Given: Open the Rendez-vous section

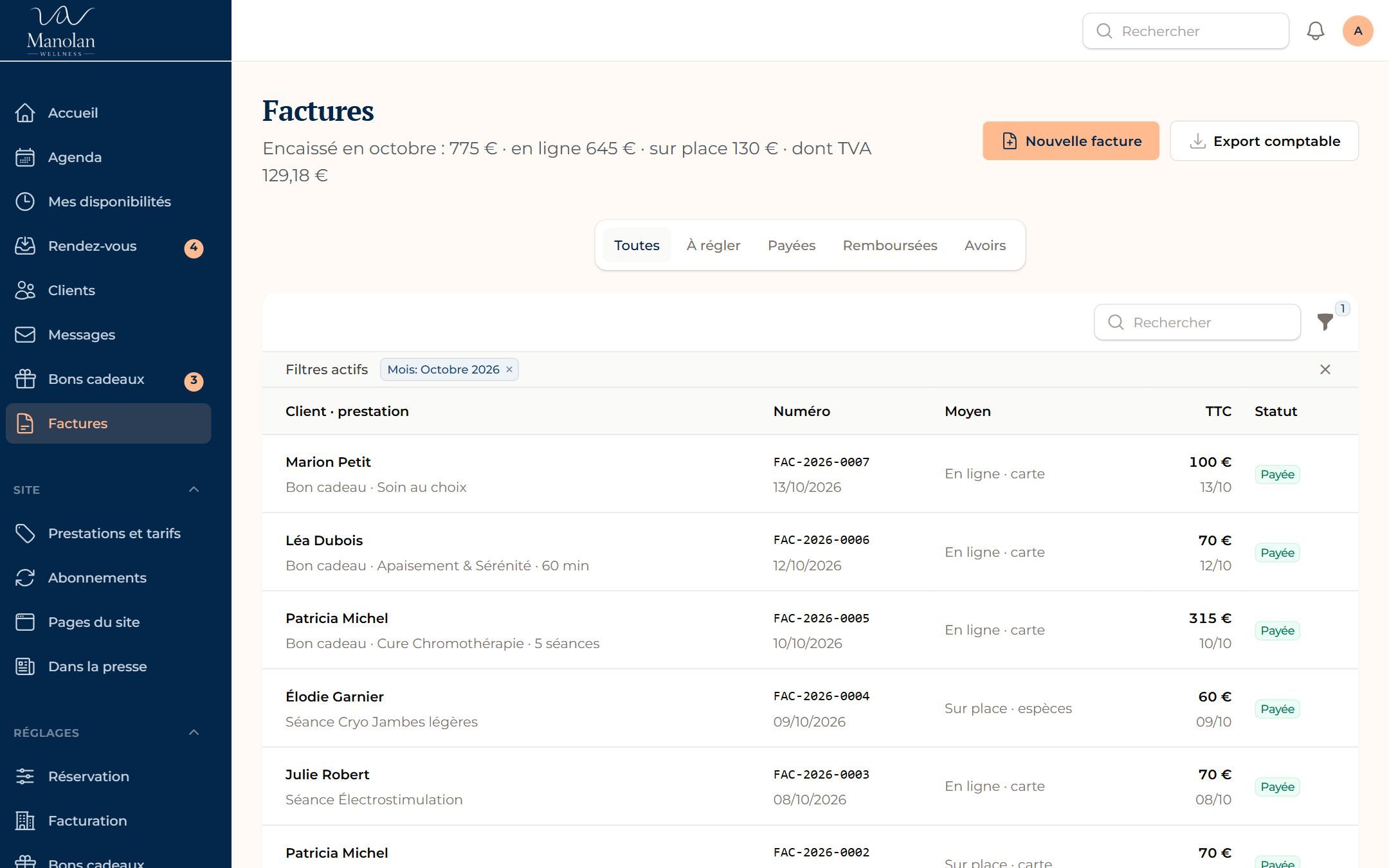Looking at the screenshot, I should [108, 246].
